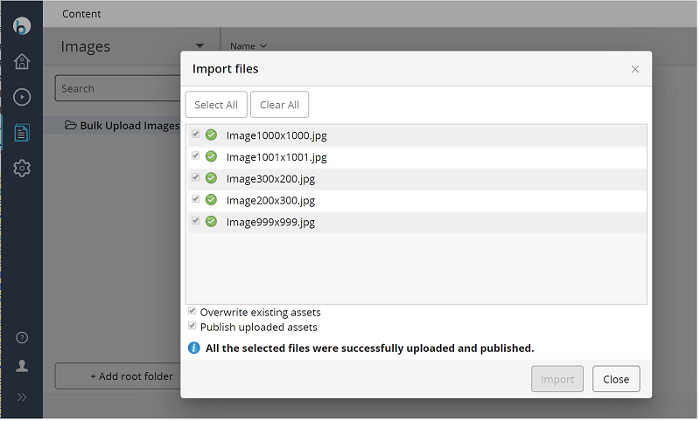Click the info icon beside upload message
The width and height of the screenshot is (700, 421).
click(194, 349)
